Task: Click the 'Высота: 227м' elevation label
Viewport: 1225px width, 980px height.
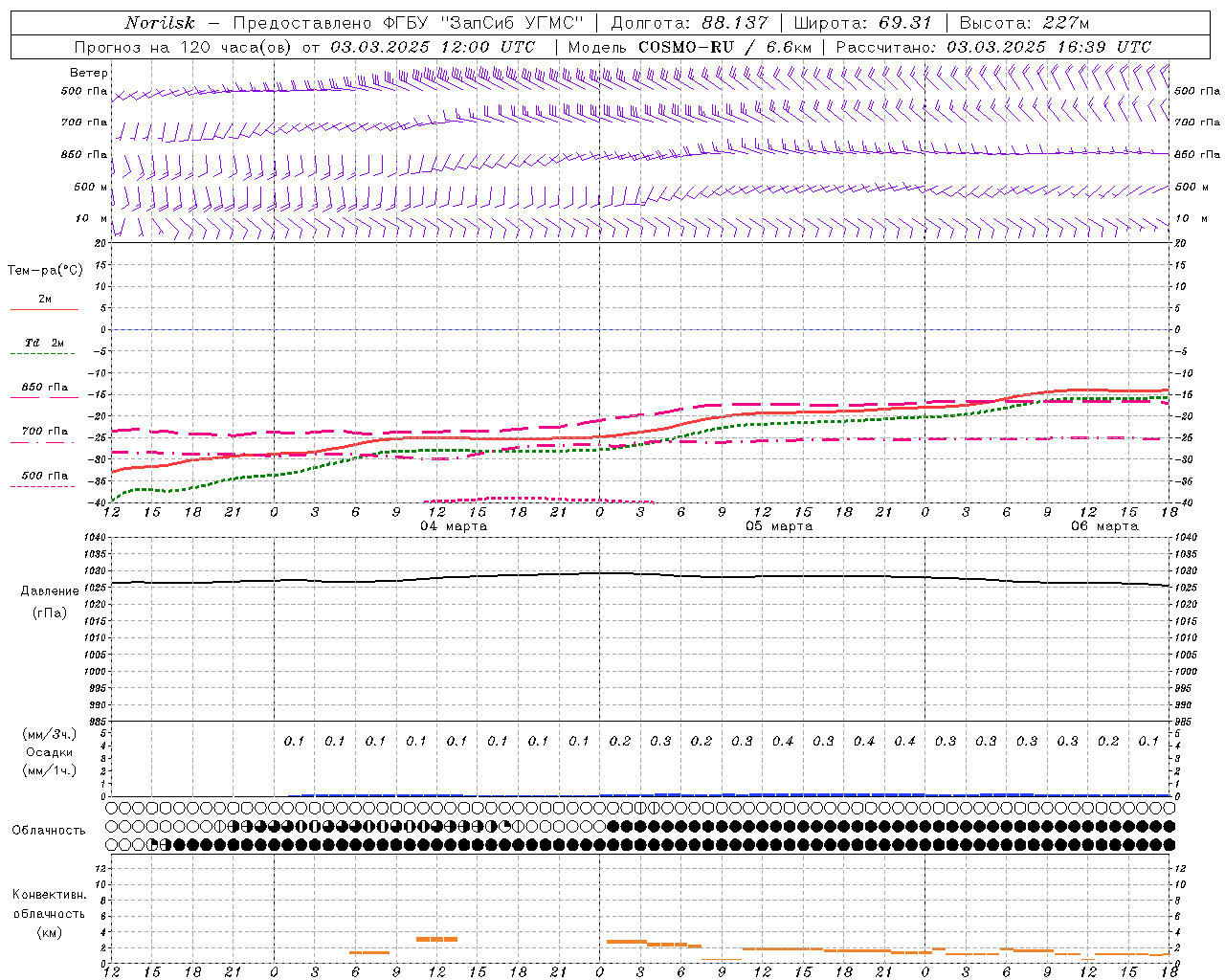Action: click(x=1024, y=23)
